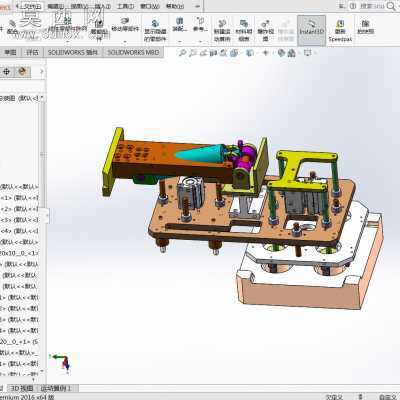Click the Apply Scene icon
Screen dimensions: 400x400
pos(291,53)
